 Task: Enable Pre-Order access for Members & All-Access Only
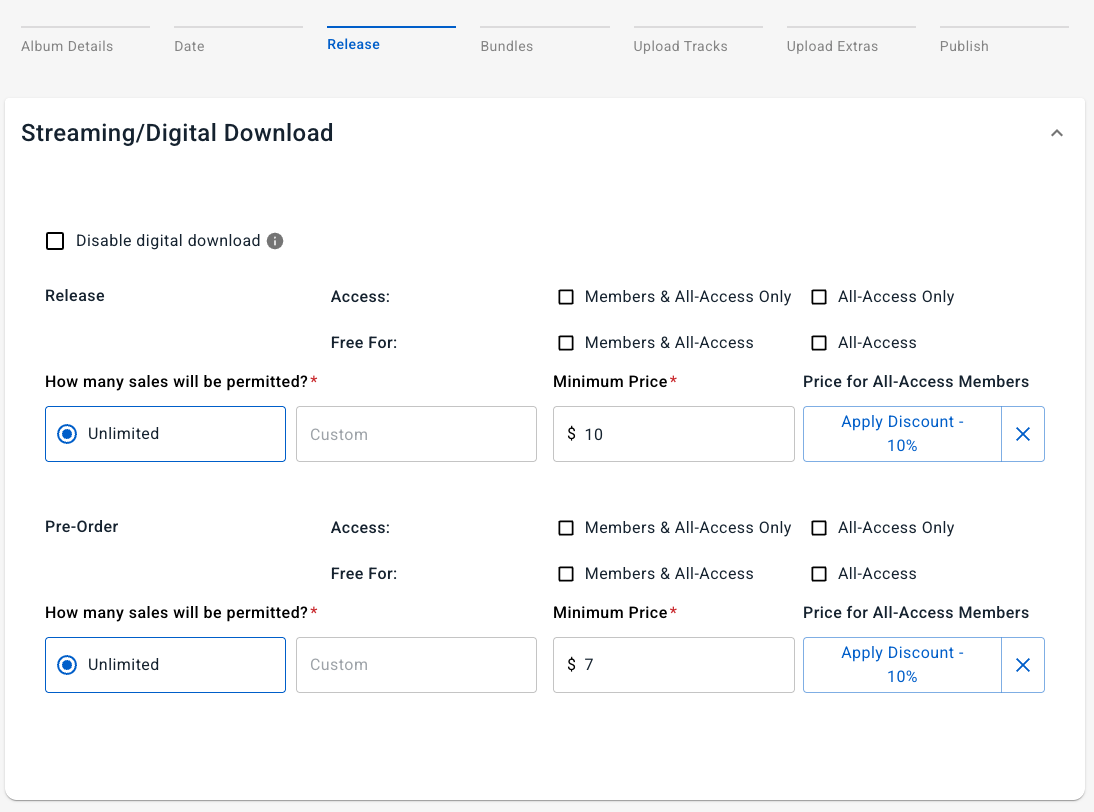click(566, 528)
